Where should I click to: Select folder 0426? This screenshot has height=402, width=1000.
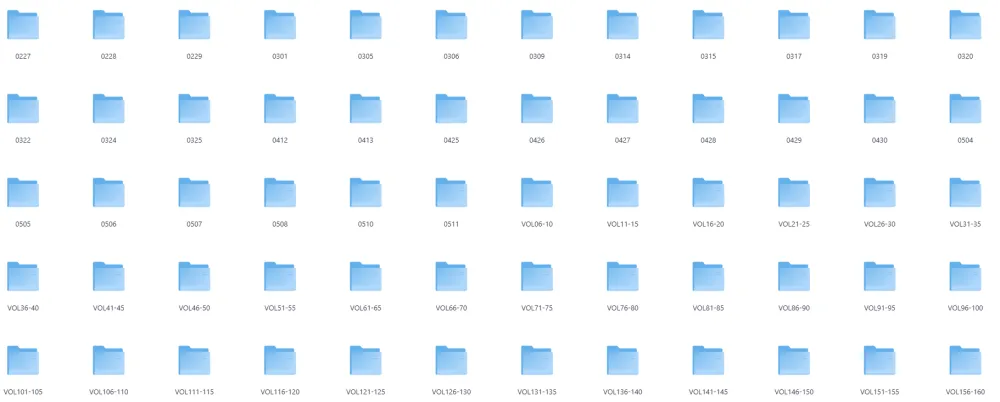(537, 109)
